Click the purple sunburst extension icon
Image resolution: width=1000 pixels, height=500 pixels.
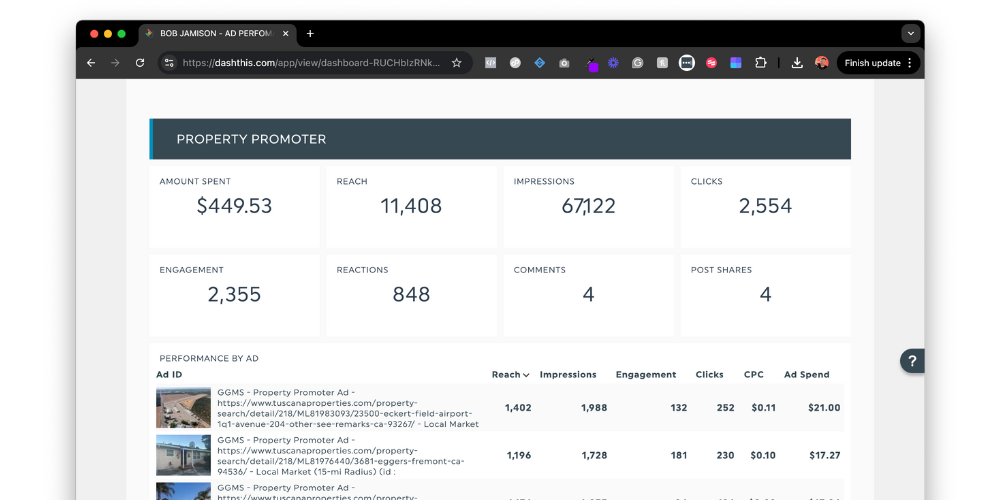coord(614,63)
